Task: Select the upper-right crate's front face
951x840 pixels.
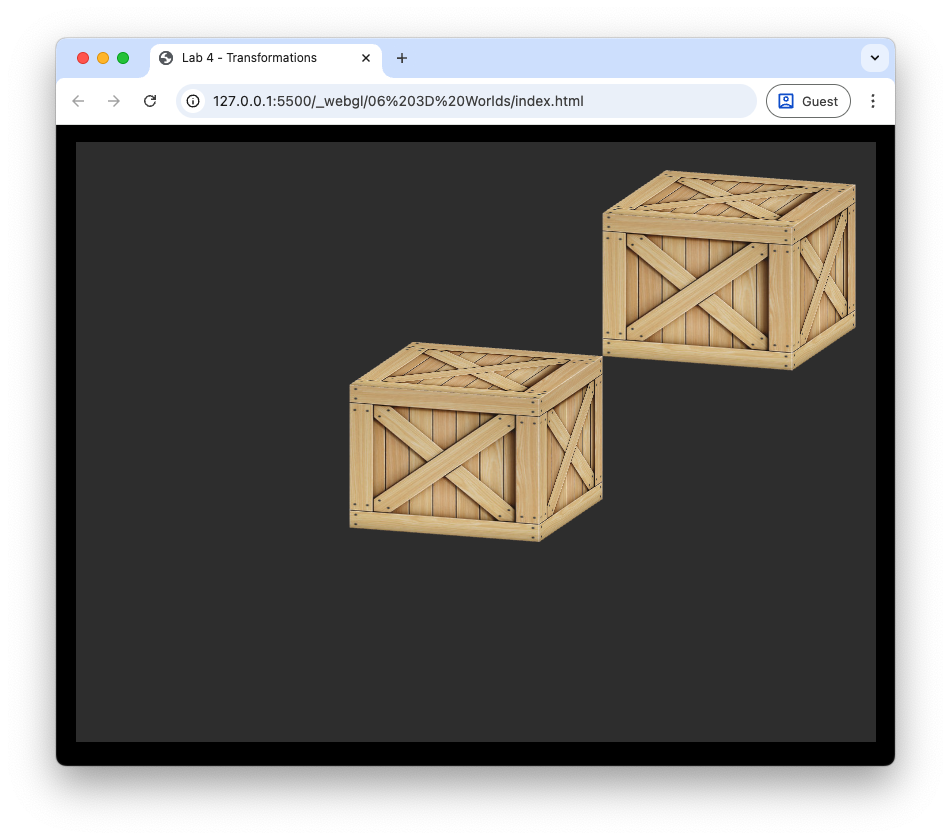Action: pyautogui.click(x=697, y=290)
